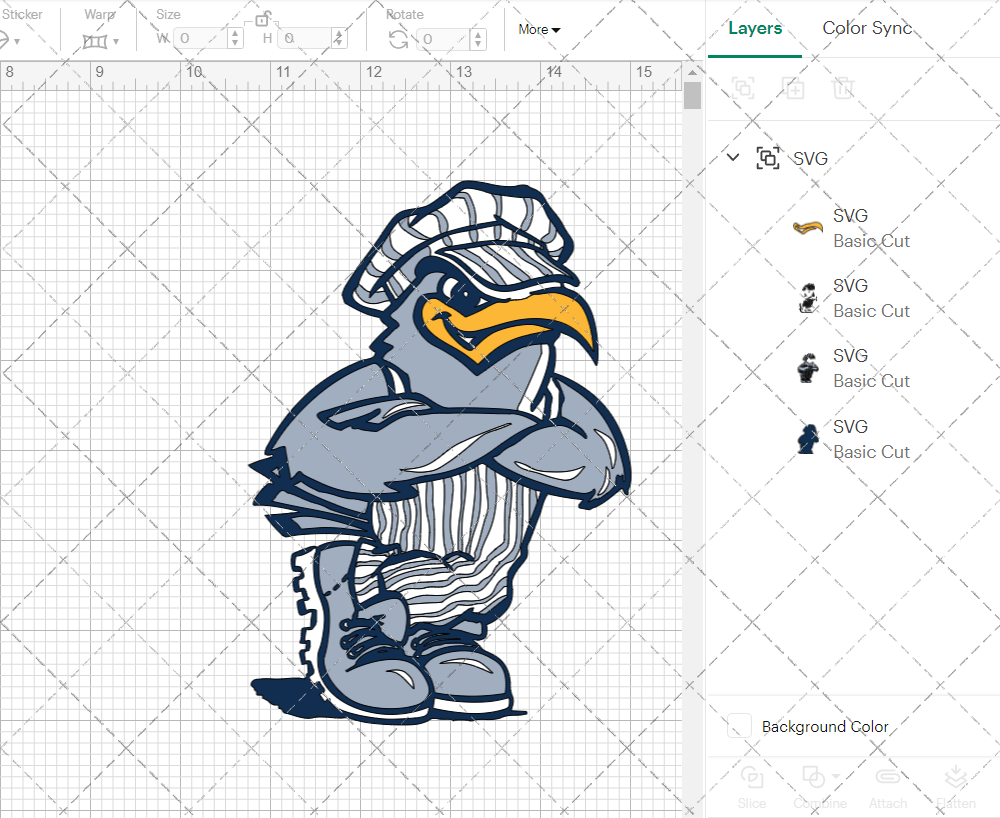Click the Width size input field
1000x818 pixels.
[x=201, y=38]
